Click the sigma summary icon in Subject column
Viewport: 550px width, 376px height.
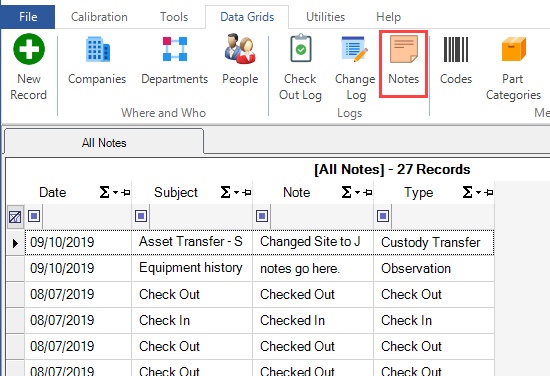(225, 192)
